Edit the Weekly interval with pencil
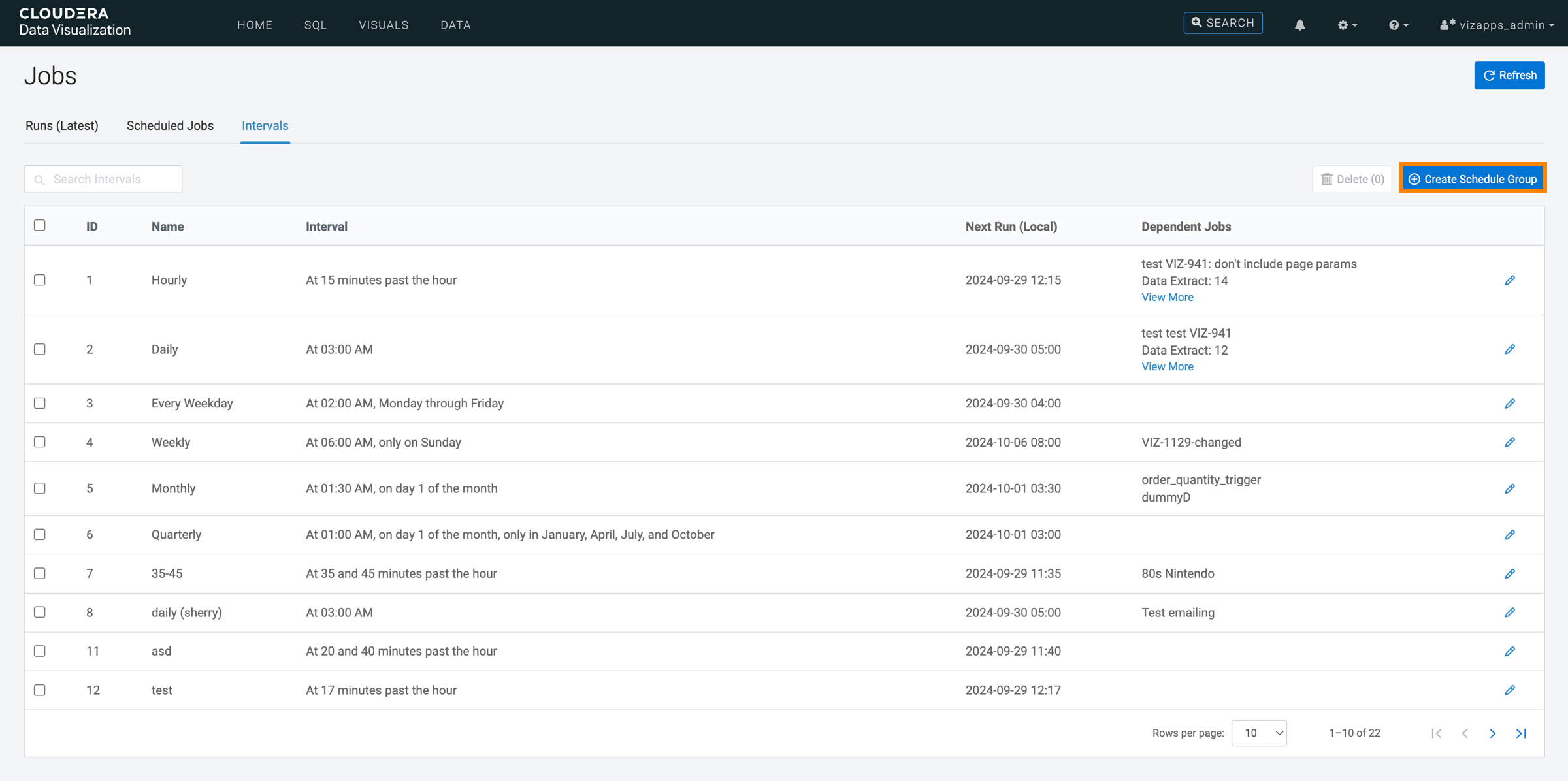 coord(1509,442)
